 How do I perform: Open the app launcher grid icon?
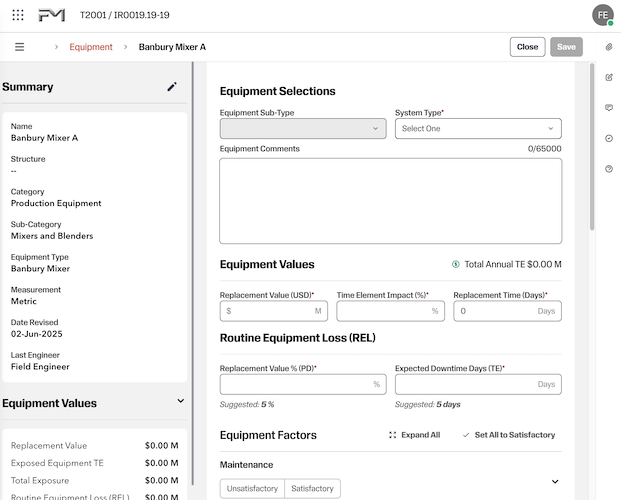(x=18, y=15)
